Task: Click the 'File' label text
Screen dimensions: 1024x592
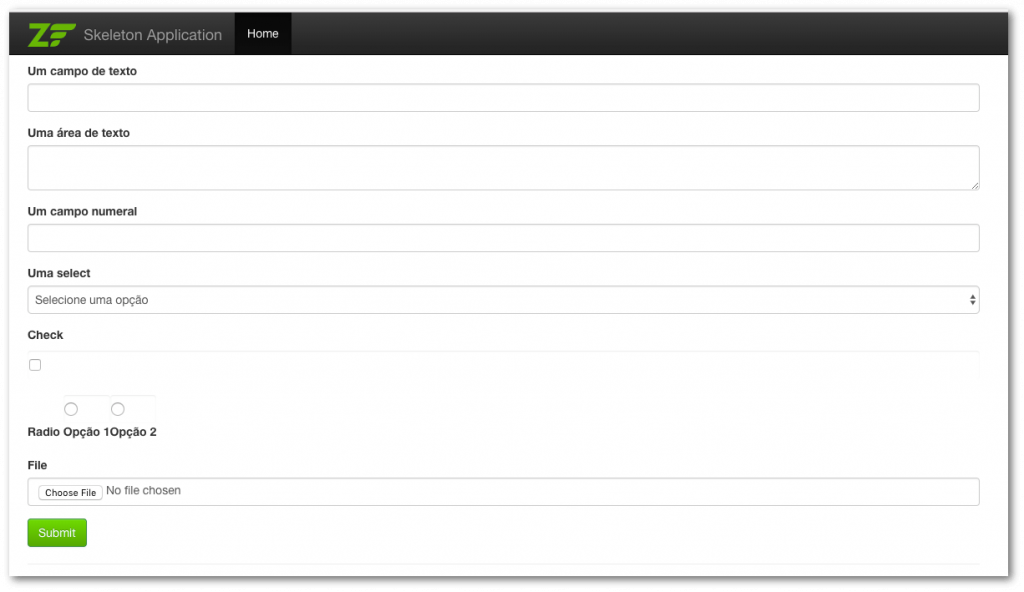Action: 37,465
